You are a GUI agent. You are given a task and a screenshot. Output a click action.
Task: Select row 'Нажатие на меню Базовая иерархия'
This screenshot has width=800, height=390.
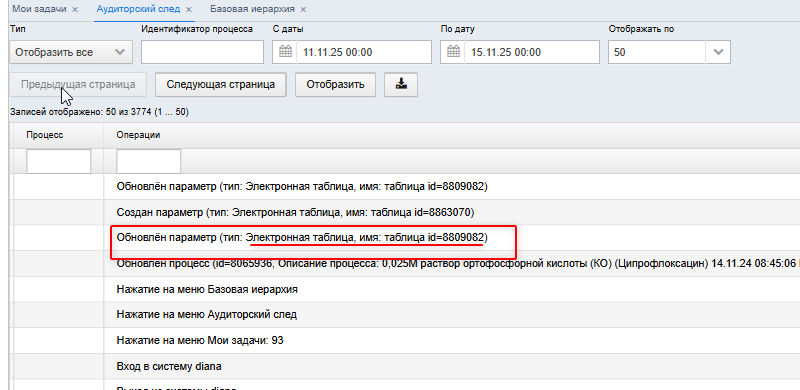[x=406, y=289]
